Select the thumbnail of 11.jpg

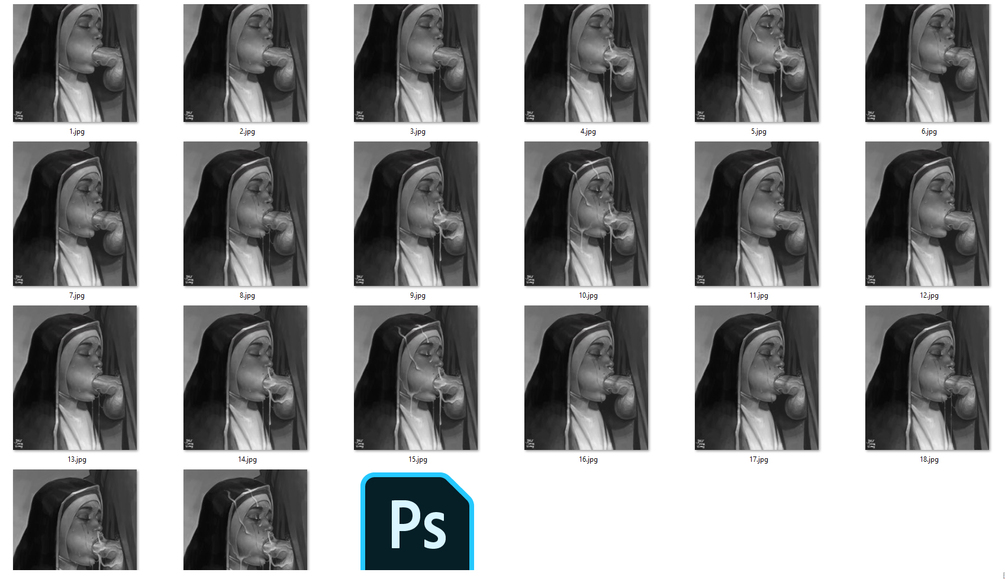click(x=757, y=214)
